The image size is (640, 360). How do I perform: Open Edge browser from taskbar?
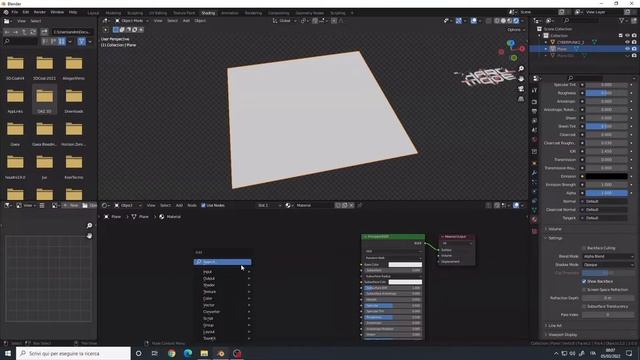click(x=188, y=353)
